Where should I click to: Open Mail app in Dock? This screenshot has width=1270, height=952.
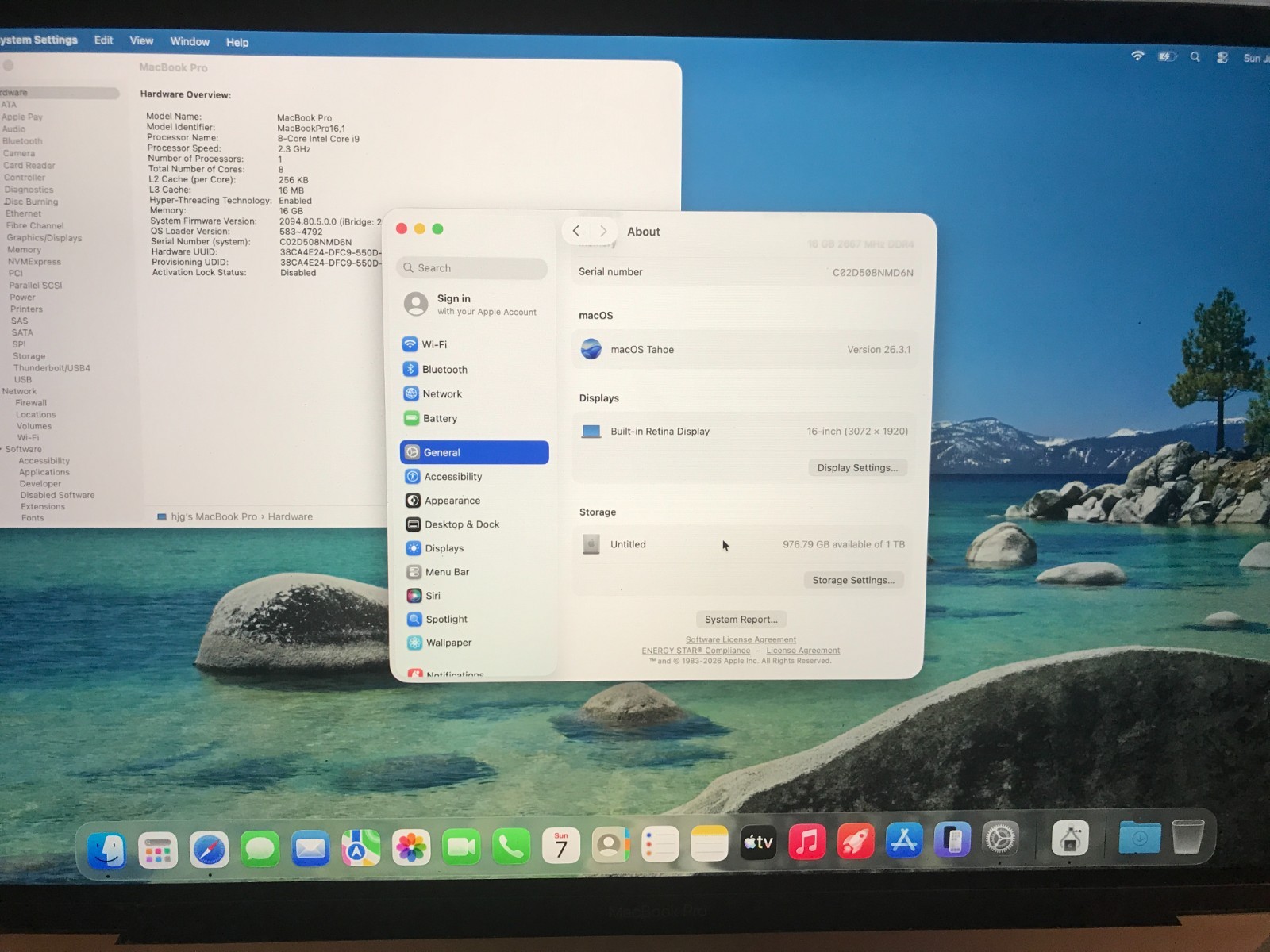coord(310,849)
